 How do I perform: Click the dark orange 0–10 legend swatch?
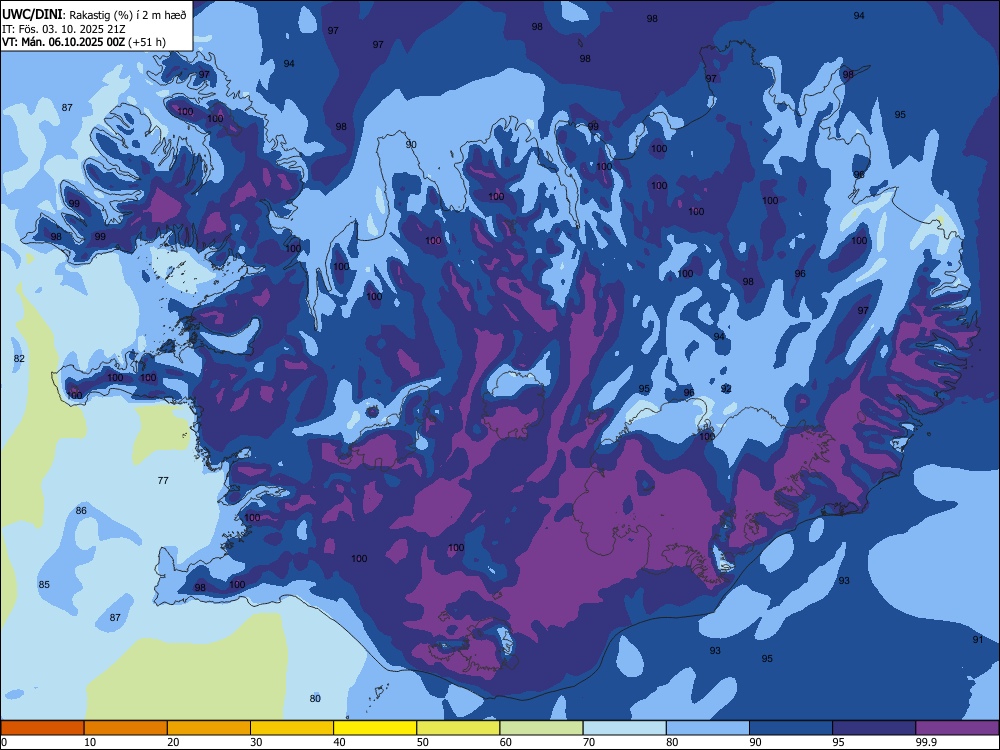click(42, 728)
